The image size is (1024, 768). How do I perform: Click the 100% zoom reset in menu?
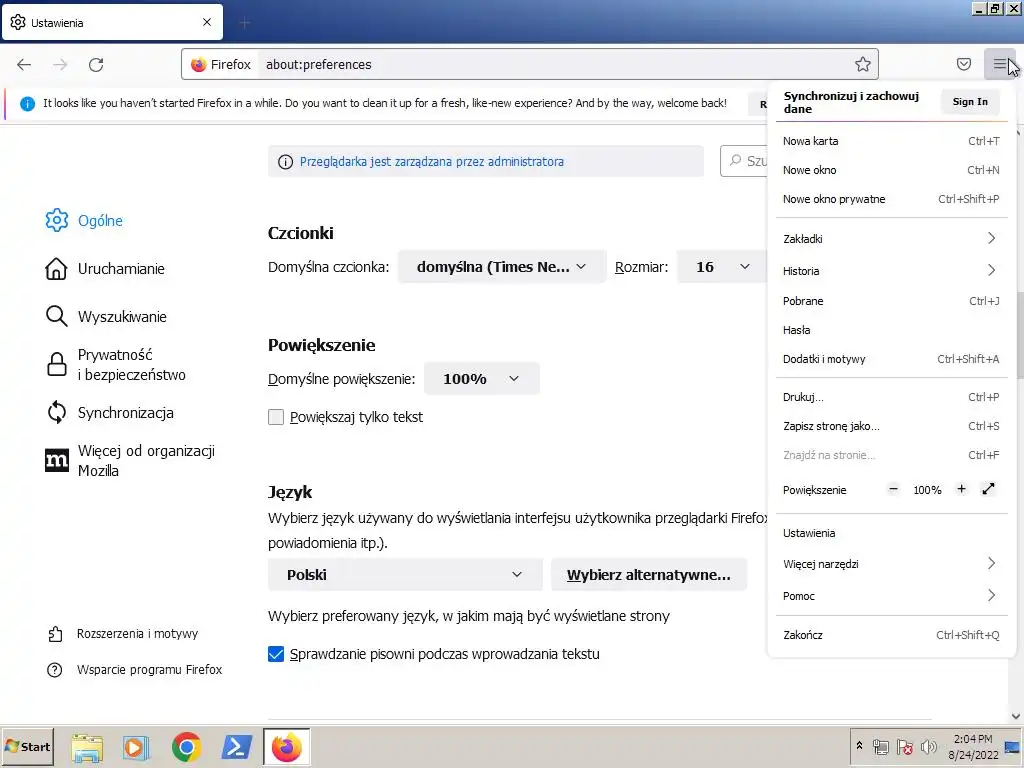click(x=927, y=490)
